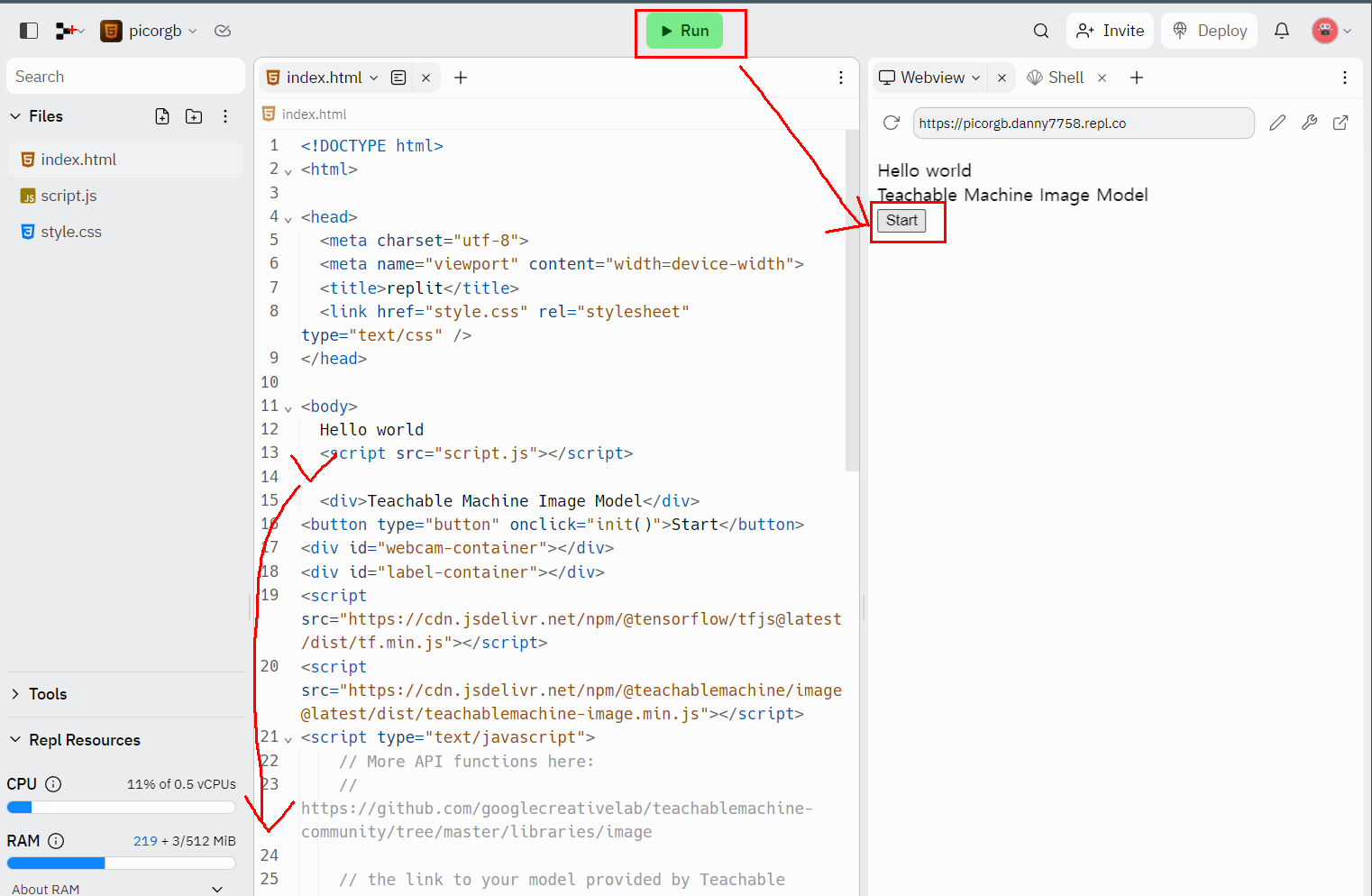The width and height of the screenshot is (1372, 896).
Task: Click 'Hello world' text in webview
Action: click(x=925, y=170)
